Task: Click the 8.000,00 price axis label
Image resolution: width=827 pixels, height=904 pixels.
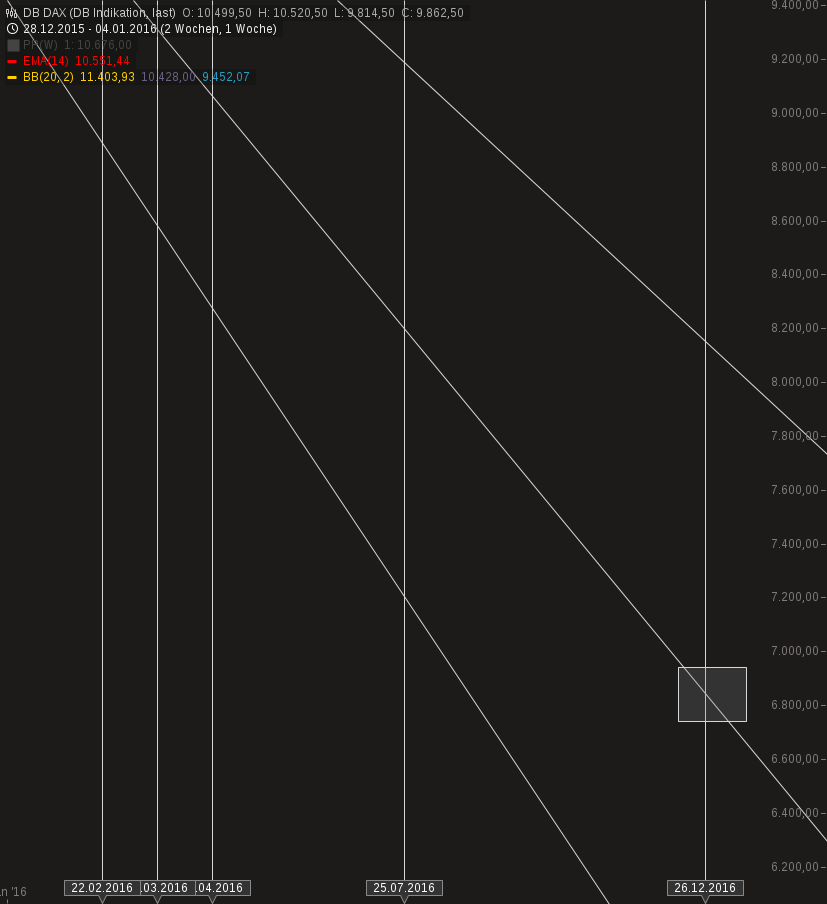Action: [795, 382]
